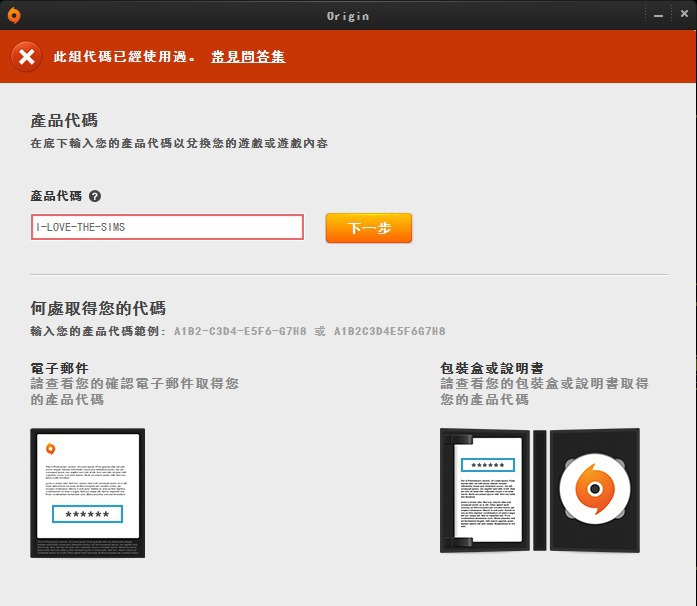Click the error message 此組代碼已經使用過
Screen dimensions: 697x606
click(x=124, y=56)
